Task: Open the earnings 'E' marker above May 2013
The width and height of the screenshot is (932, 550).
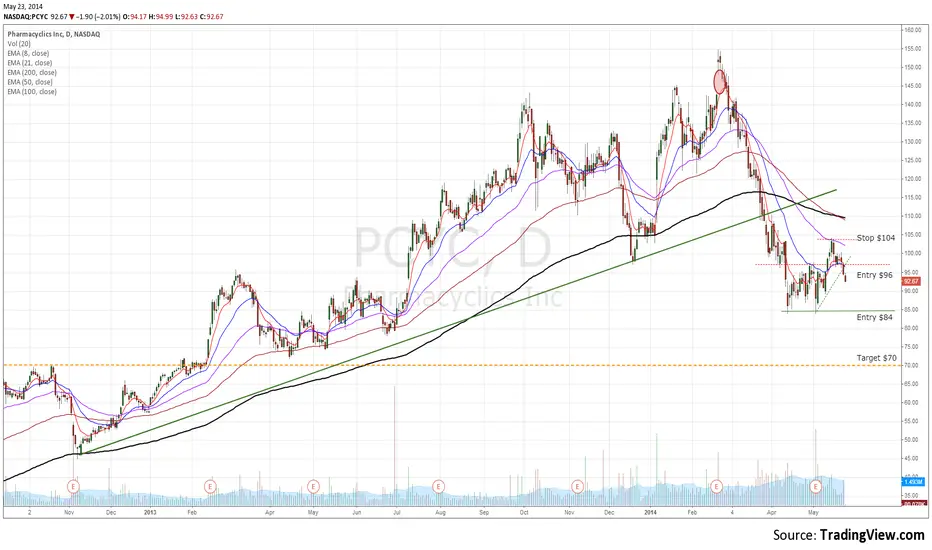Action: coord(313,486)
